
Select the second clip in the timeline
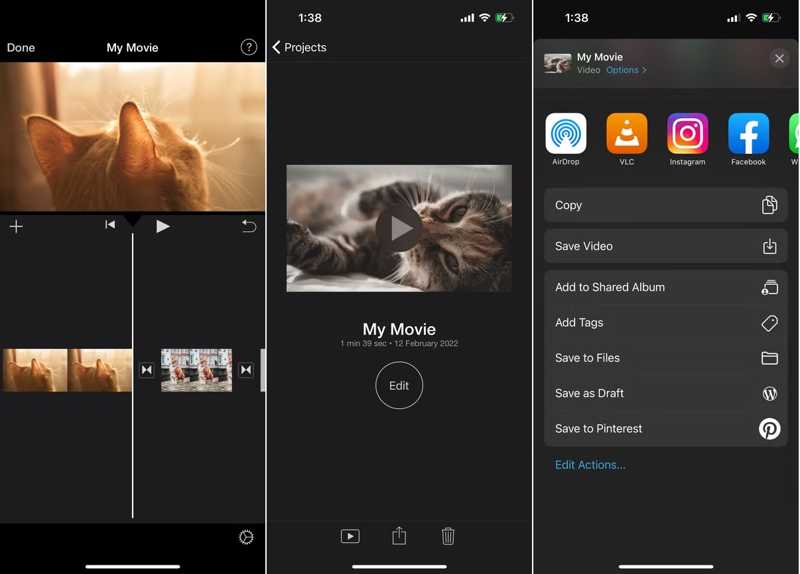pos(196,370)
